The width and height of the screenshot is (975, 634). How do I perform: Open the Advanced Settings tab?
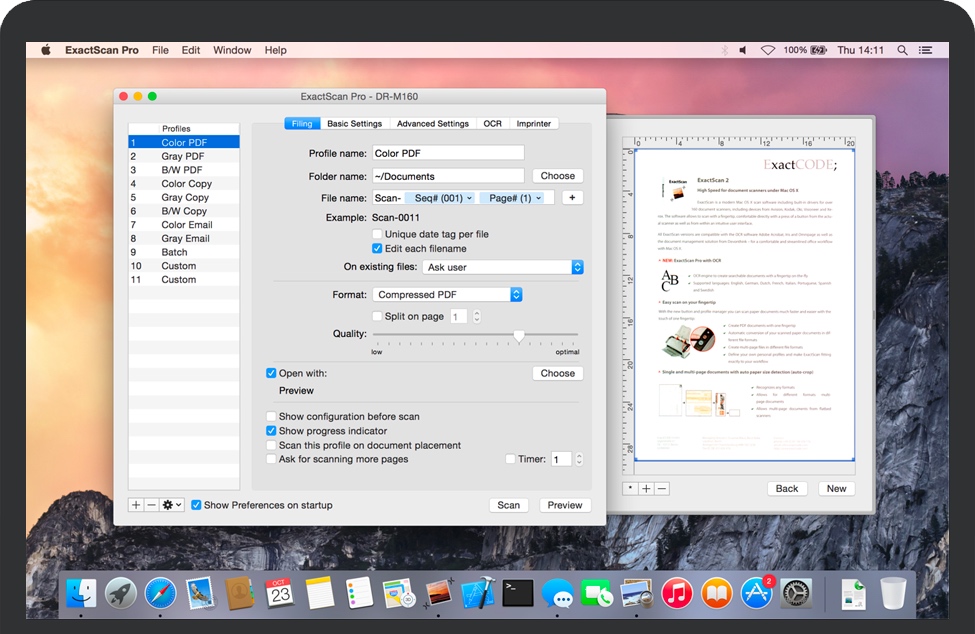click(x=432, y=124)
